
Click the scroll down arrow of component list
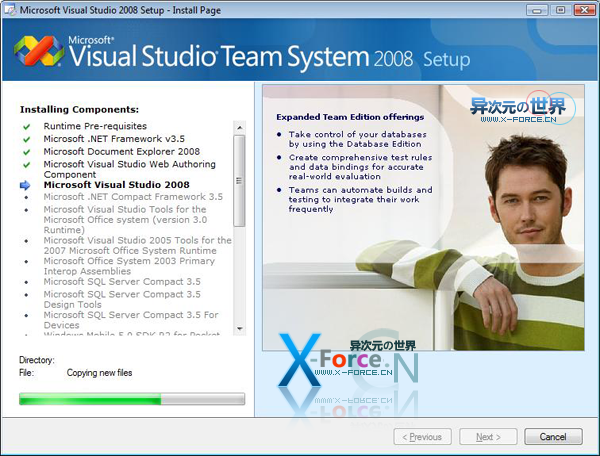click(x=240, y=329)
